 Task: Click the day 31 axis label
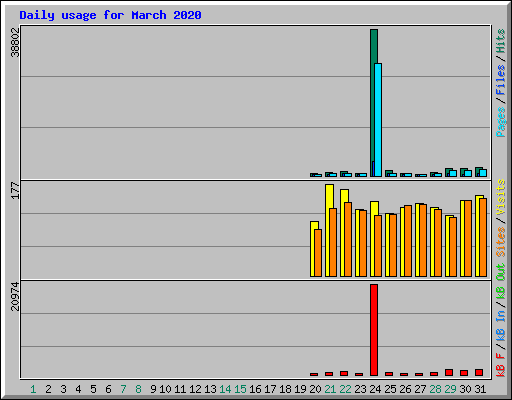coord(480,389)
